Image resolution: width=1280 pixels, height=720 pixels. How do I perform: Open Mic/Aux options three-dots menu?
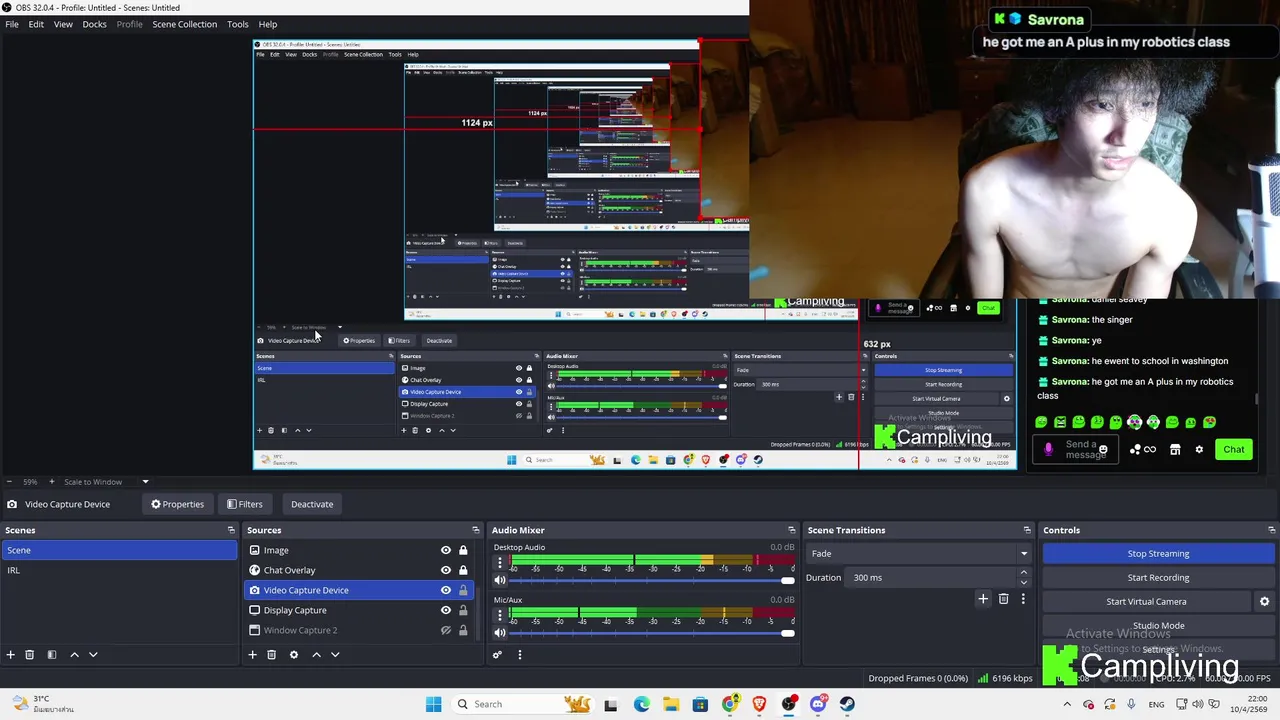coord(500,615)
